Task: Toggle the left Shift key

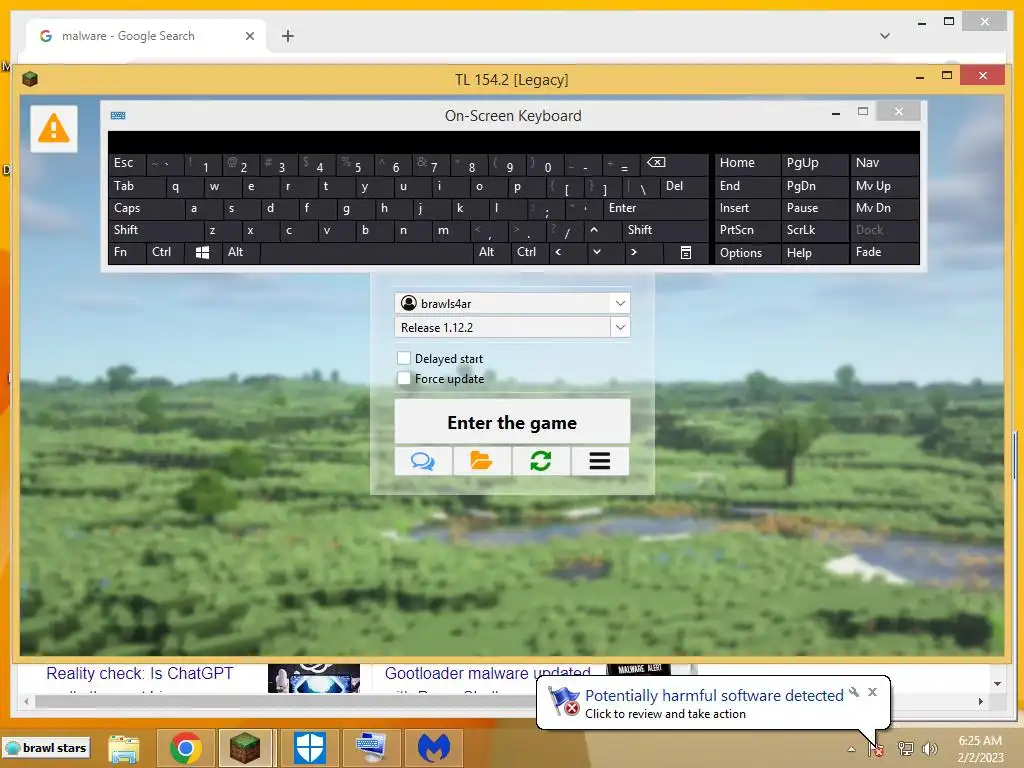Action: (x=155, y=230)
